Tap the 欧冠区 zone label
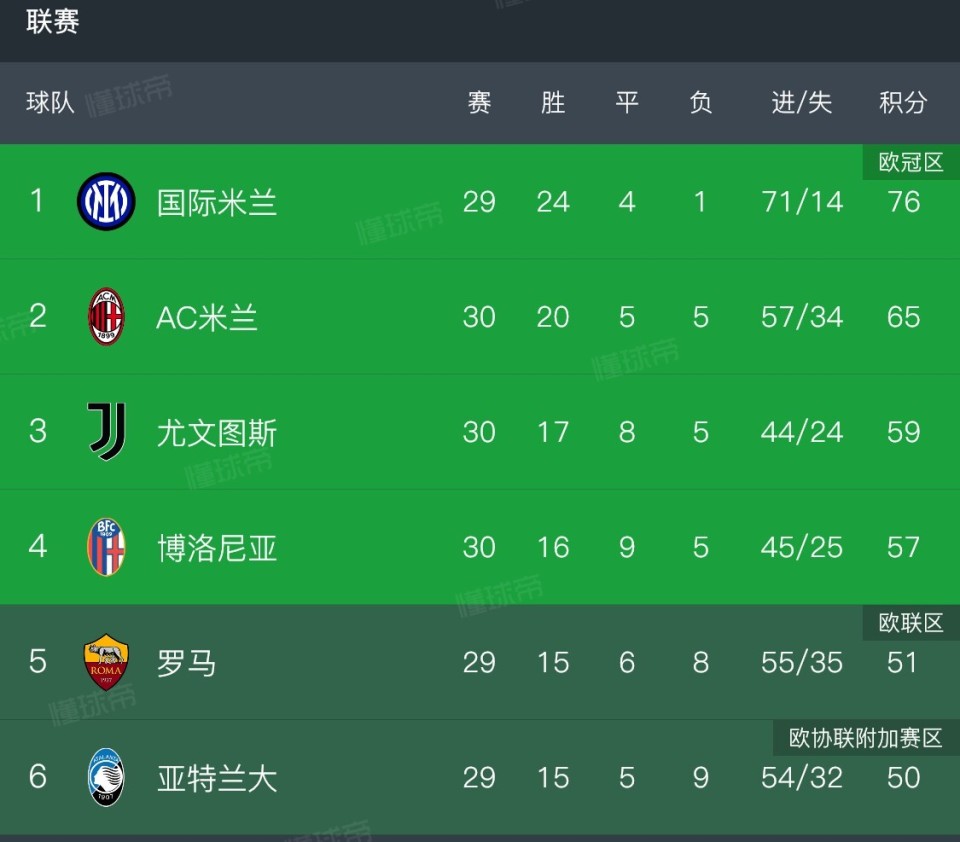960x842 pixels. pos(911,162)
